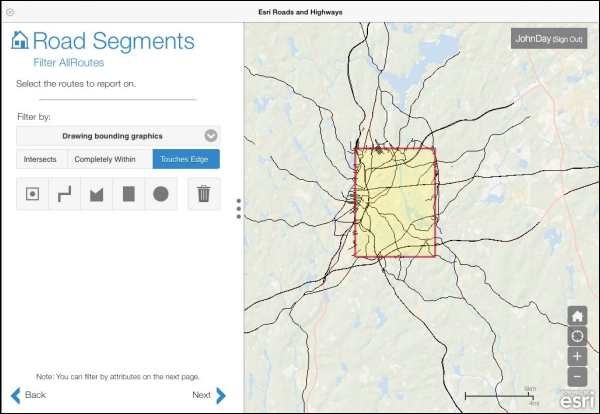Click the map home extent button
Viewport: 600px width, 414px height.
577,316
